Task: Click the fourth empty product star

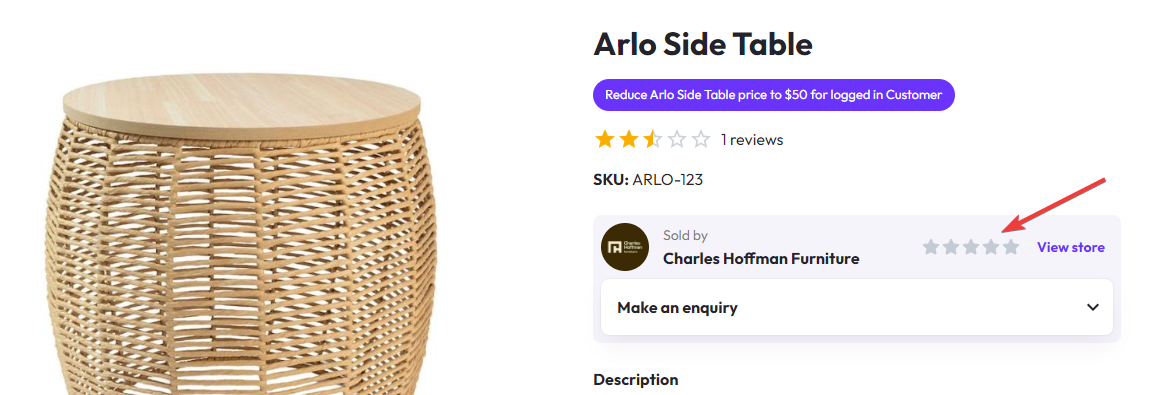Action: 677,139
